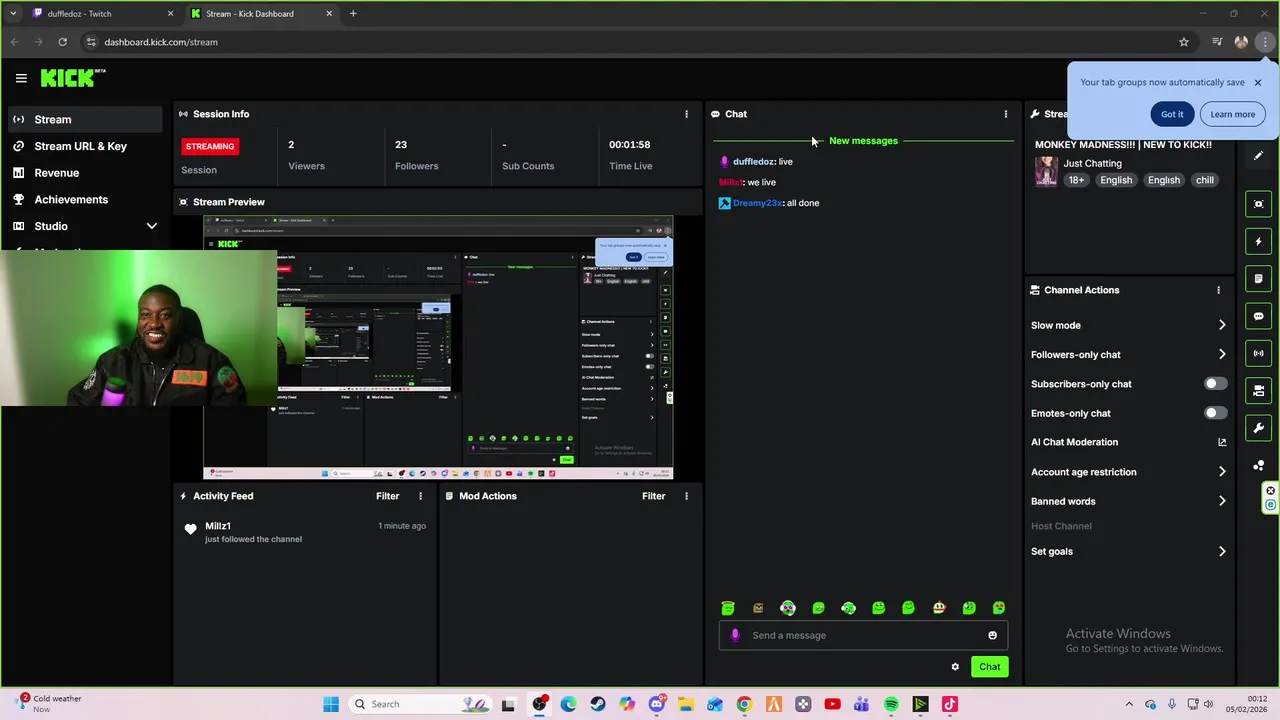Click Got it on tab groups popup
This screenshot has width=1280, height=720.
[x=1172, y=114]
